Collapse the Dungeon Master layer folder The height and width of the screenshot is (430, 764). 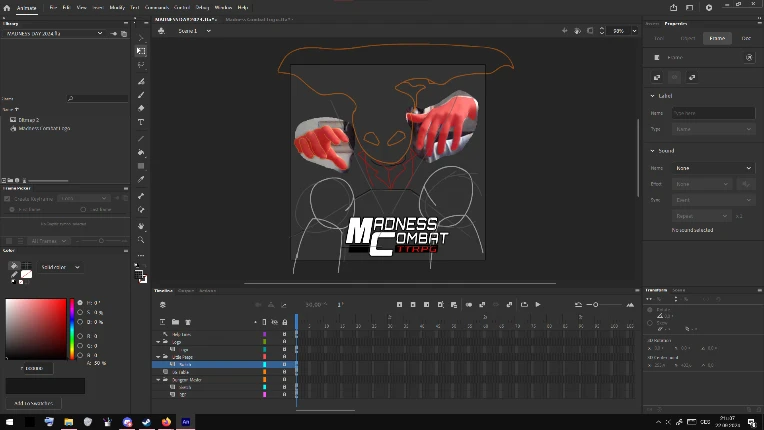click(158, 380)
